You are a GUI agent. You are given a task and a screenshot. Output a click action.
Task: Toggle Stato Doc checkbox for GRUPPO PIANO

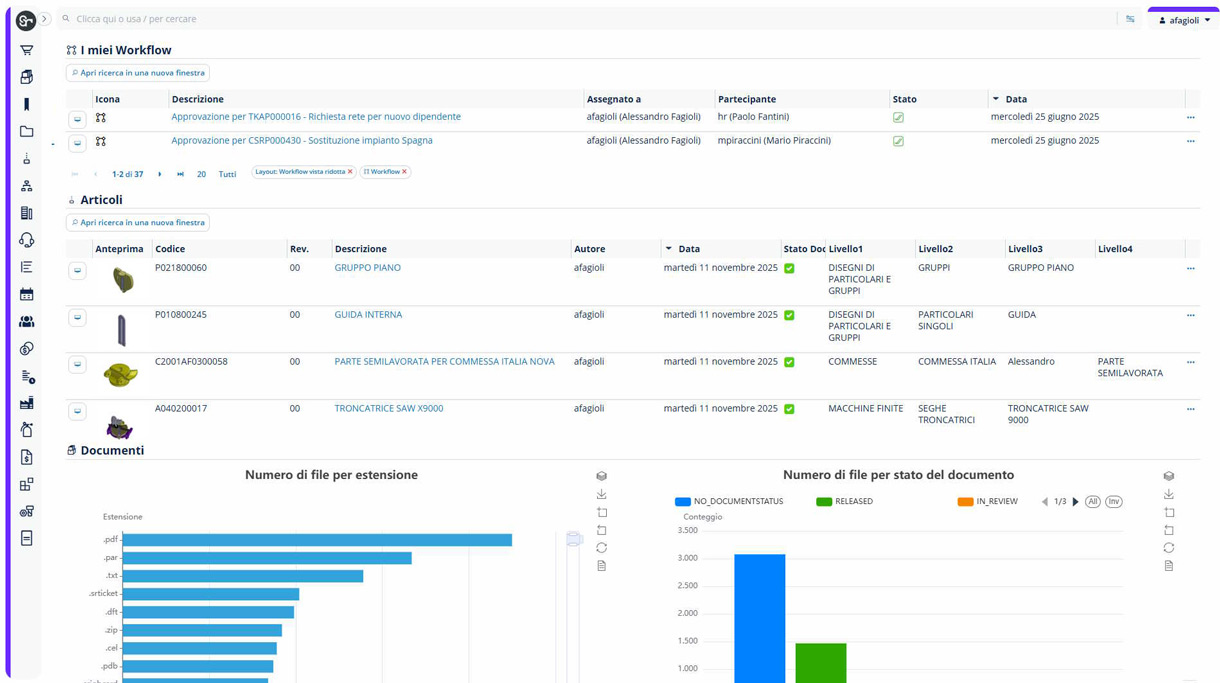(789, 268)
